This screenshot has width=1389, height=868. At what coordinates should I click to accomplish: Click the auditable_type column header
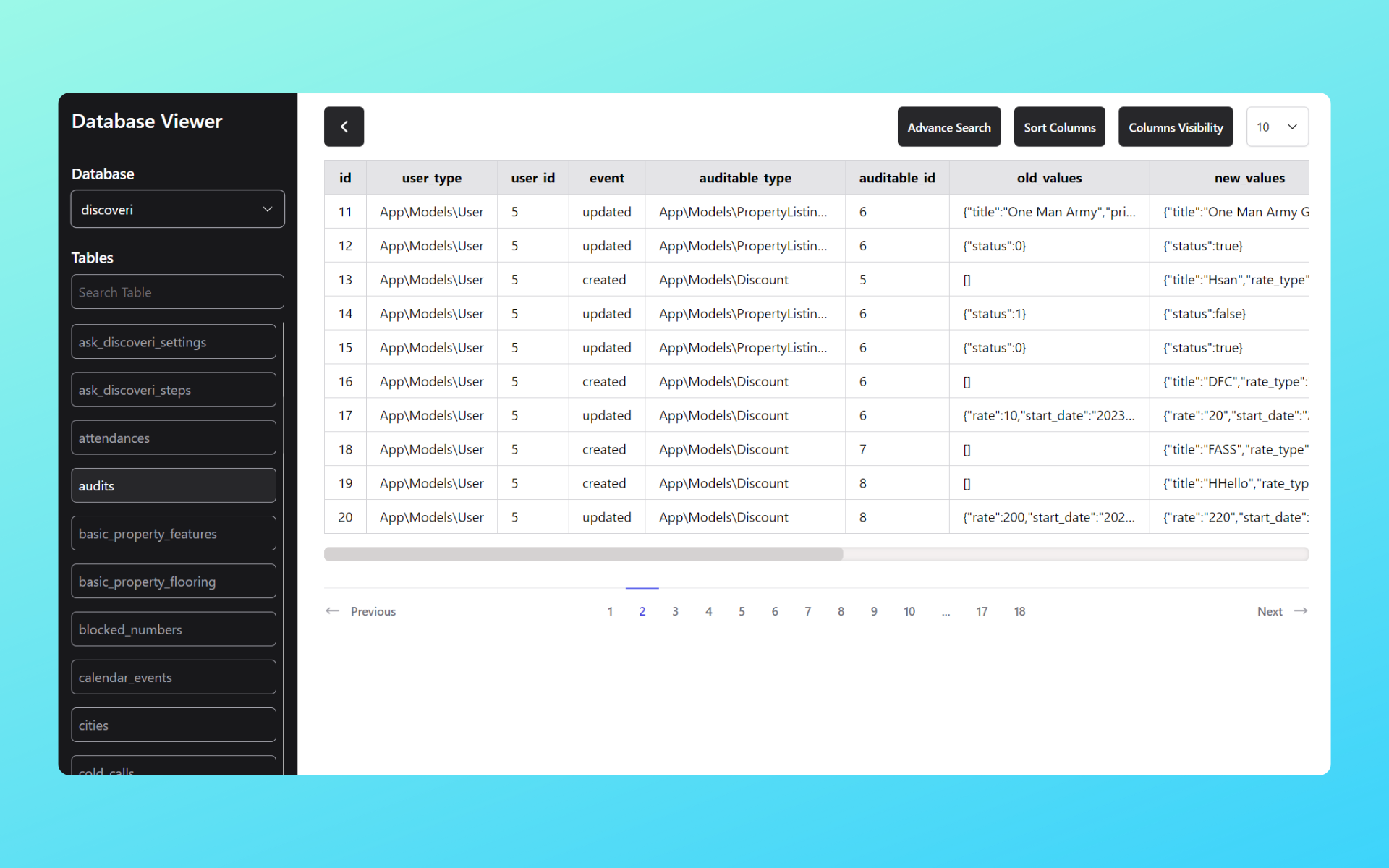point(745,177)
